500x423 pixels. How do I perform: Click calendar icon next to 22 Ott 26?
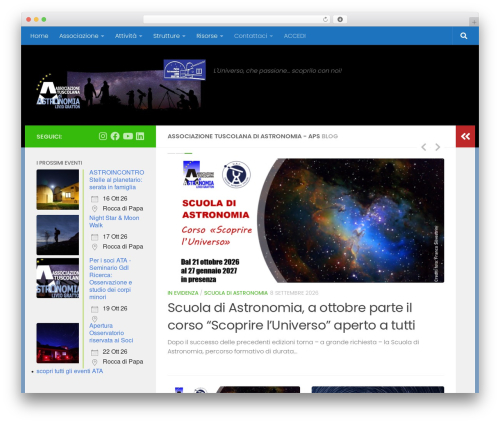[95, 352]
